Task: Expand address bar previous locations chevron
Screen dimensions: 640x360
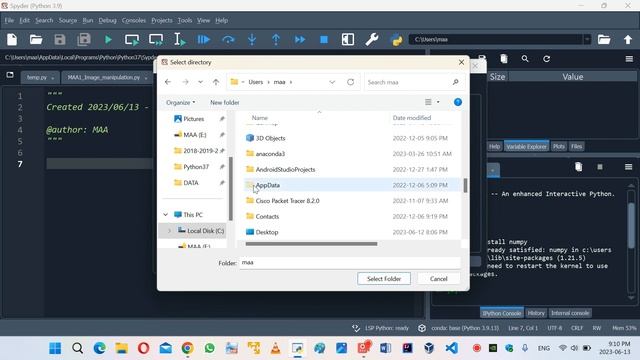Action: click(x=332, y=82)
